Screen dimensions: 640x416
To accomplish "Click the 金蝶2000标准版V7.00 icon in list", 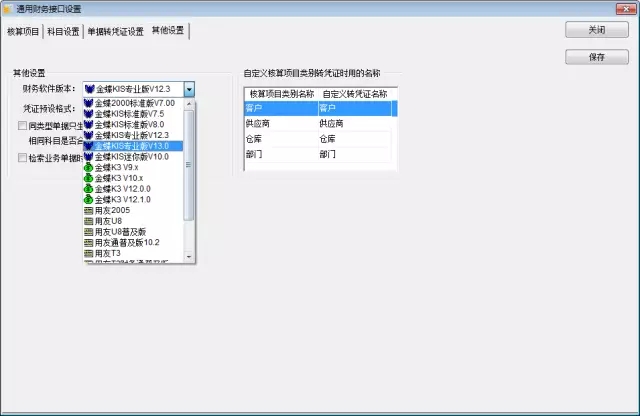I will [x=89, y=103].
